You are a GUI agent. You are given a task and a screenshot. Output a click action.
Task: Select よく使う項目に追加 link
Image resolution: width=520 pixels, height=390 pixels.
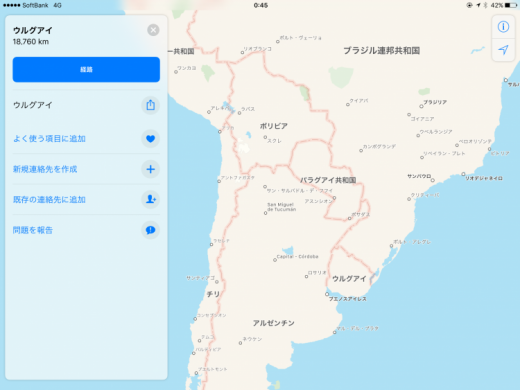49,139
